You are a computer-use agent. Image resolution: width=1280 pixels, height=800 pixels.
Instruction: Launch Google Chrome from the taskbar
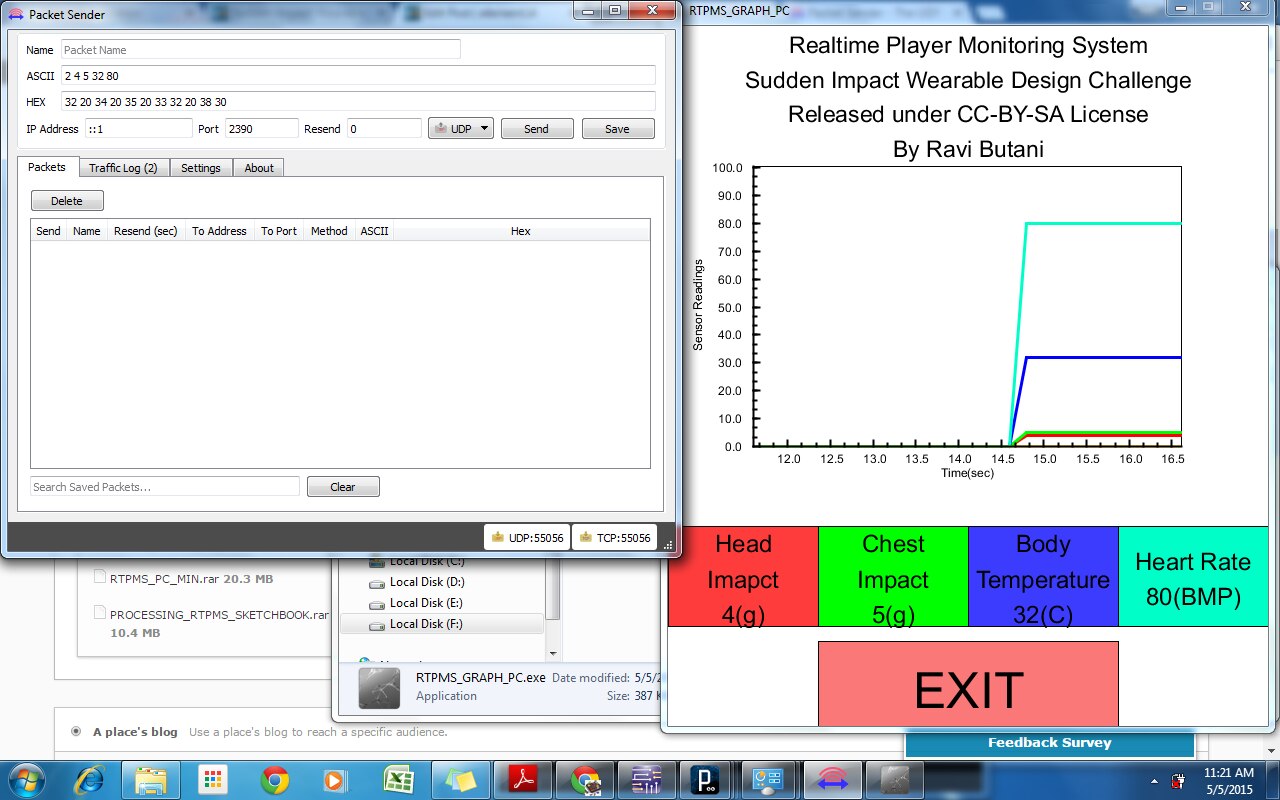tap(275, 780)
